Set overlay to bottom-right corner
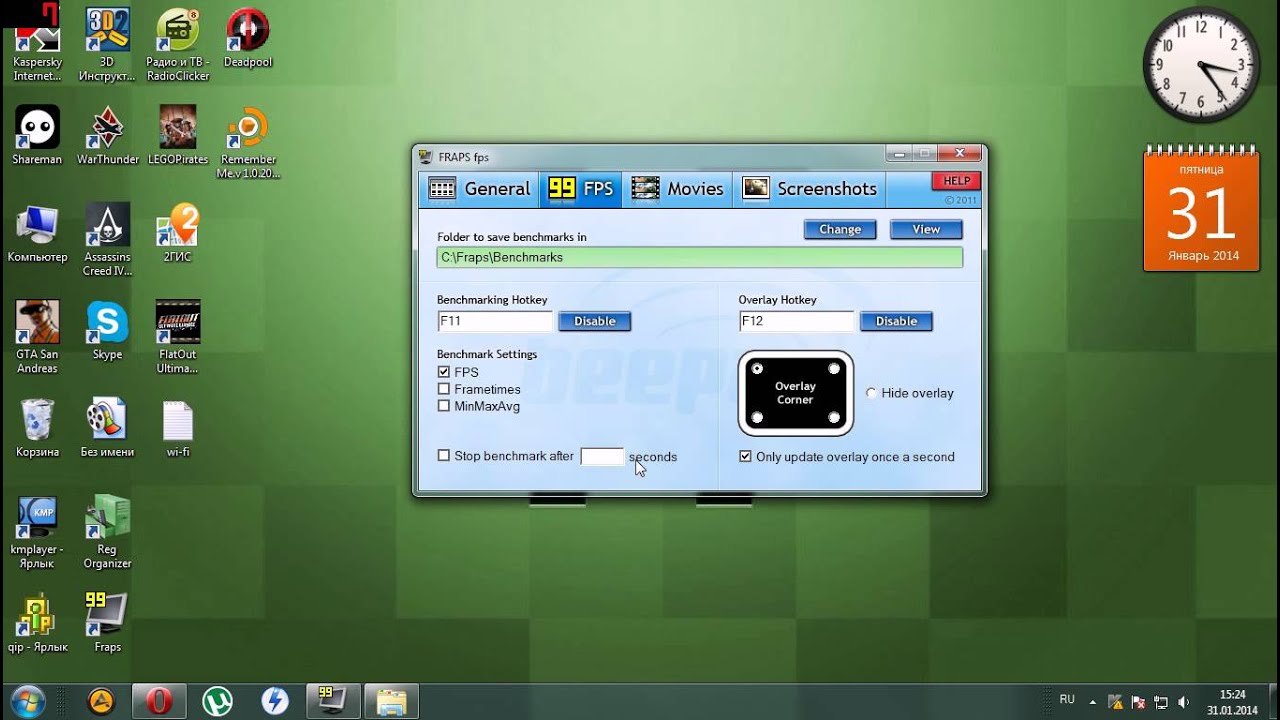This screenshot has width=1280, height=720. [x=834, y=416]
